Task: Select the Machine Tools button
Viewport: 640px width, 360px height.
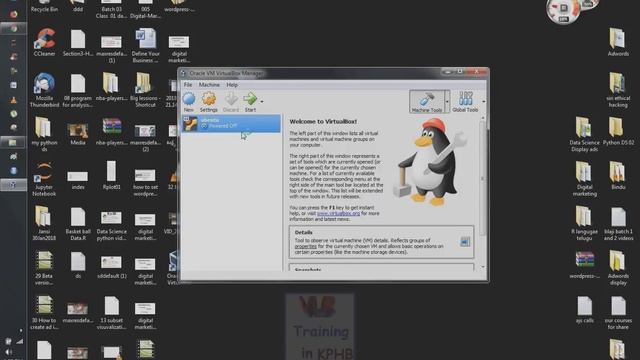Action: point(426,101)
